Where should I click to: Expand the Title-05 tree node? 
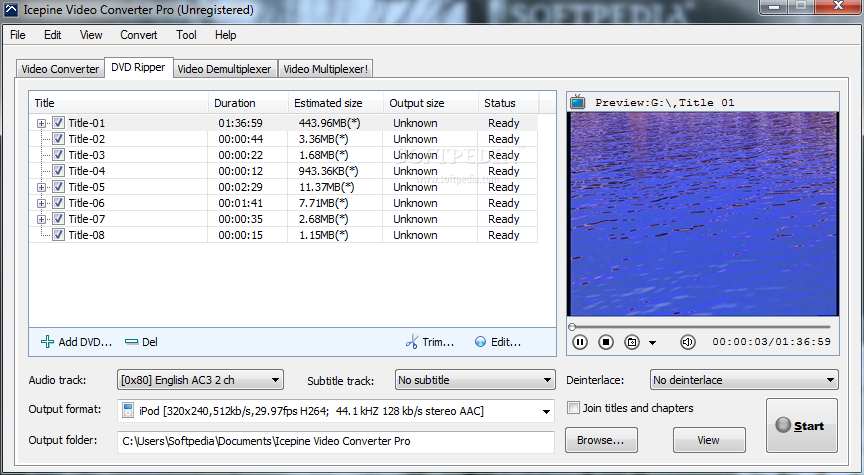(x=41, y=187)
